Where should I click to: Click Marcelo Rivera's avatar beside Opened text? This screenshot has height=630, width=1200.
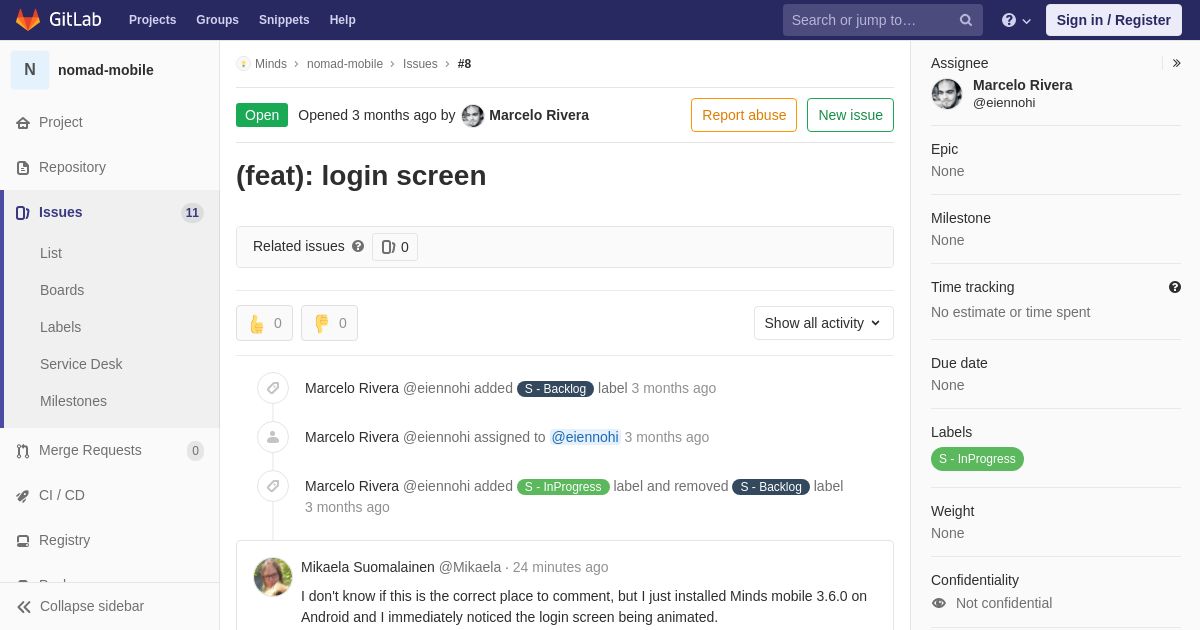(473, 116)
